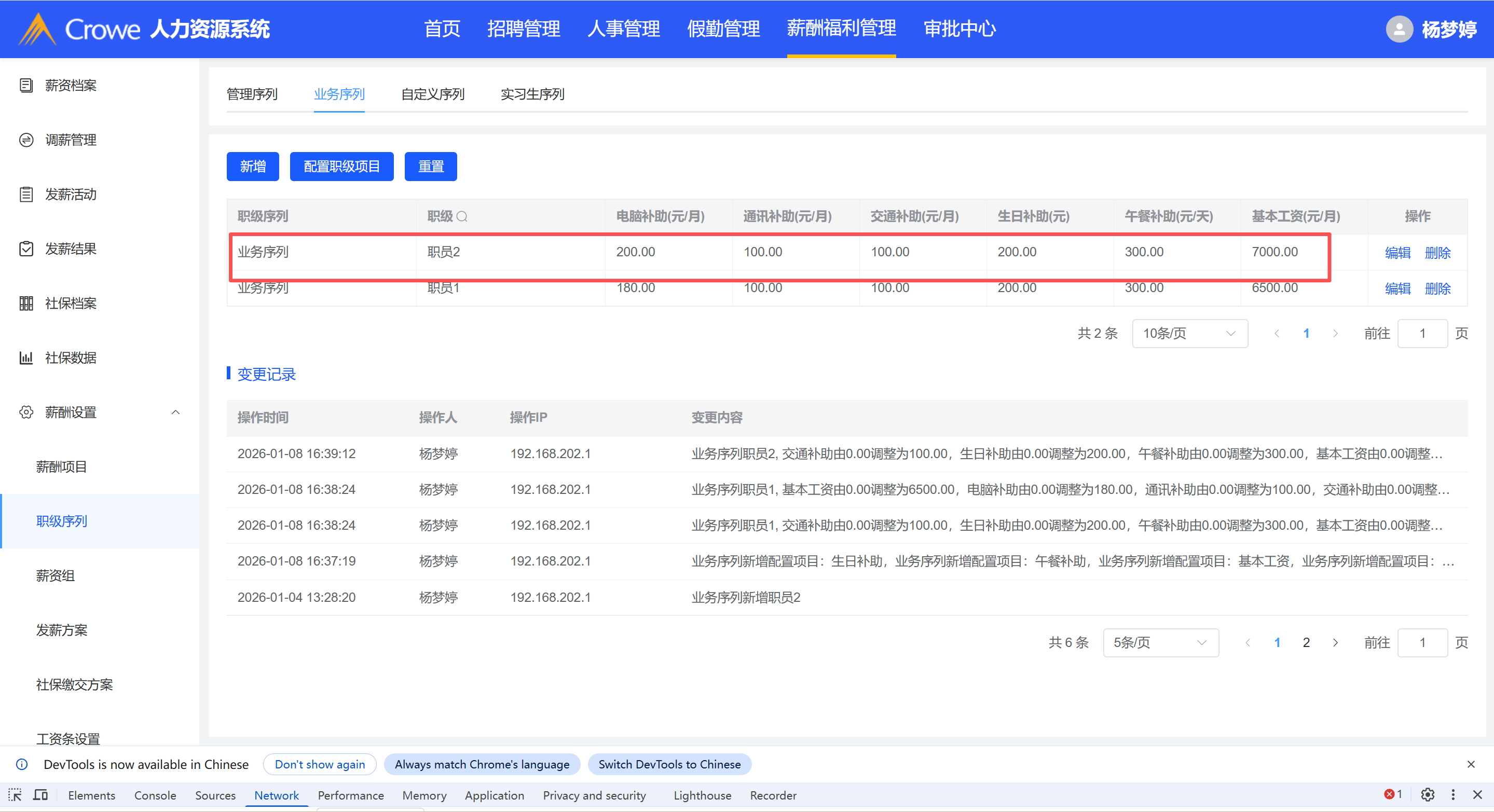Screen dimensions: 1494x812
Task: Click 编辑 link for 职员2 row
Action: (x=1397, y=253)
